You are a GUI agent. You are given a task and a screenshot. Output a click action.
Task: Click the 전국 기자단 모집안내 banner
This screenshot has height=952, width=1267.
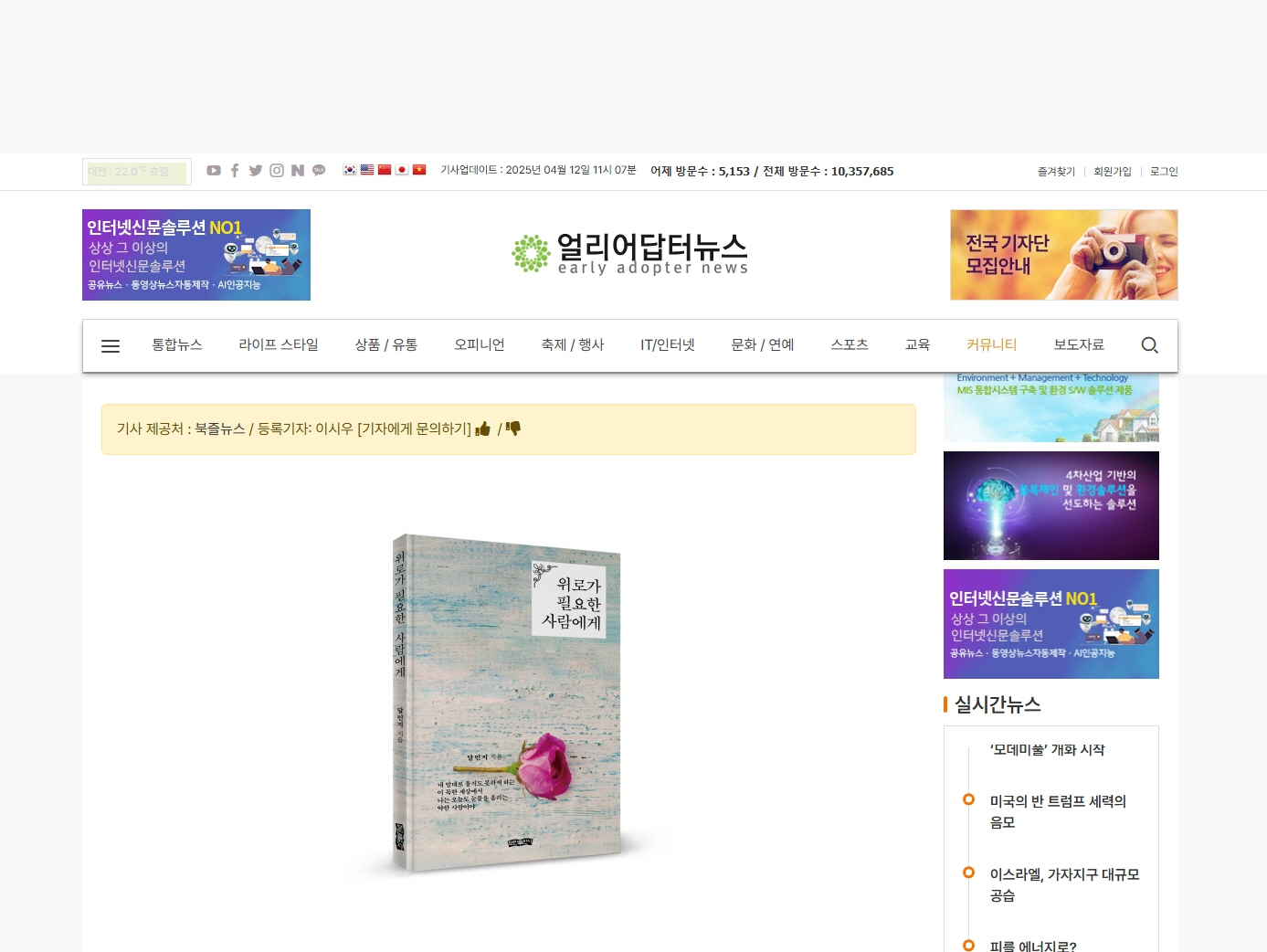tap(1063, 255)
